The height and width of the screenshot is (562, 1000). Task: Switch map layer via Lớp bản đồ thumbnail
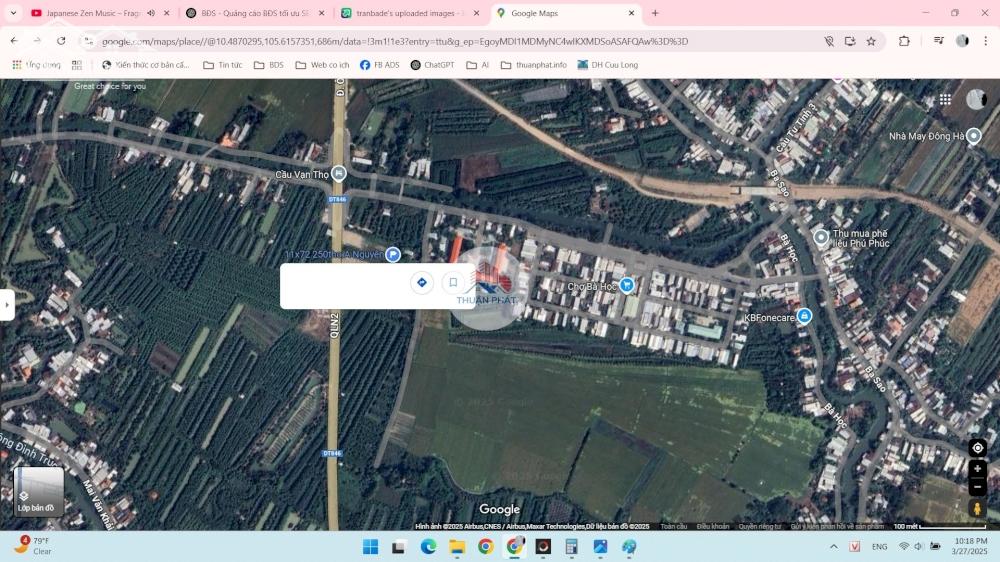[x=38, y=491]
